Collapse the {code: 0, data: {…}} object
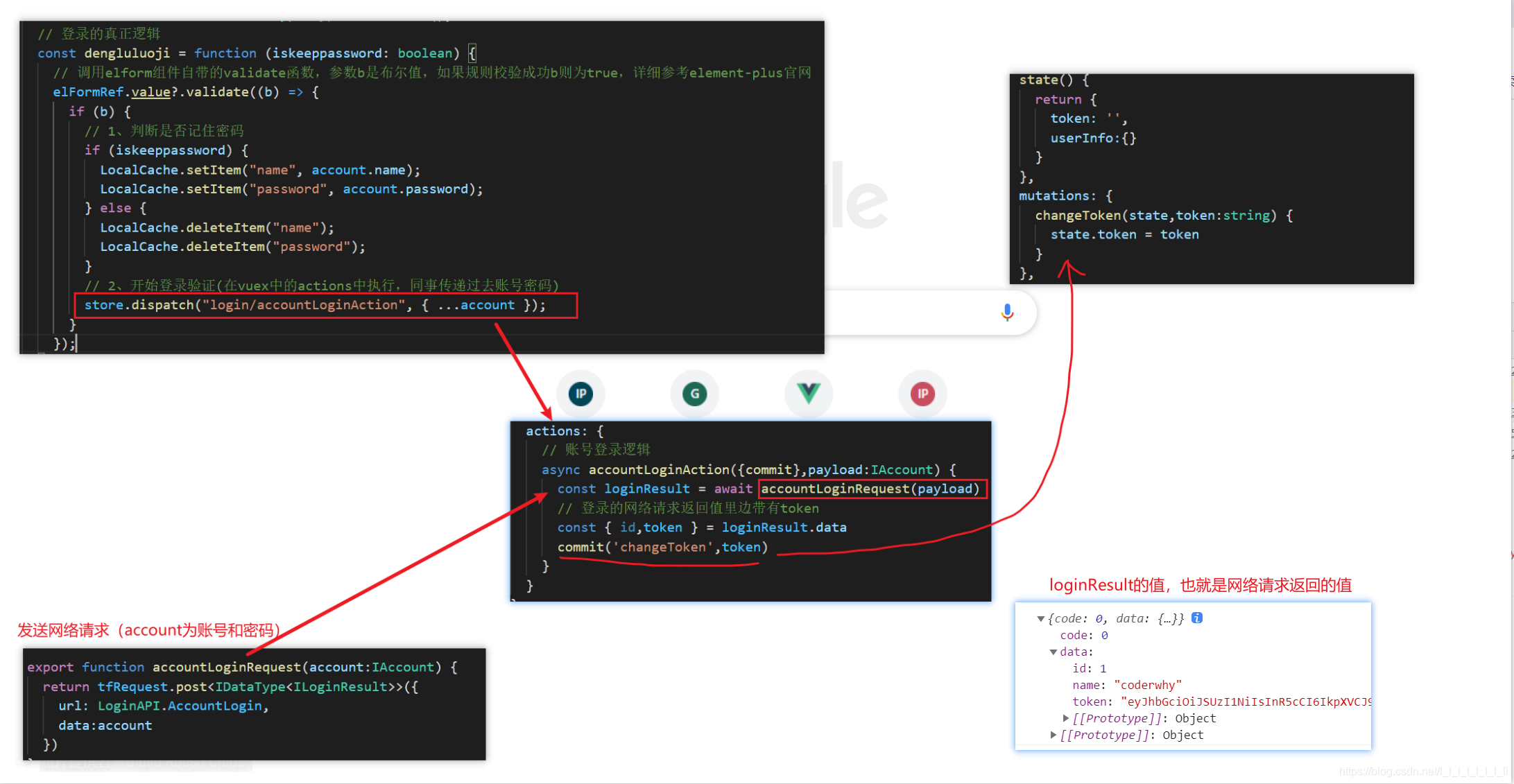This screenshot has width=1514, height=784. click(1040, 618)
